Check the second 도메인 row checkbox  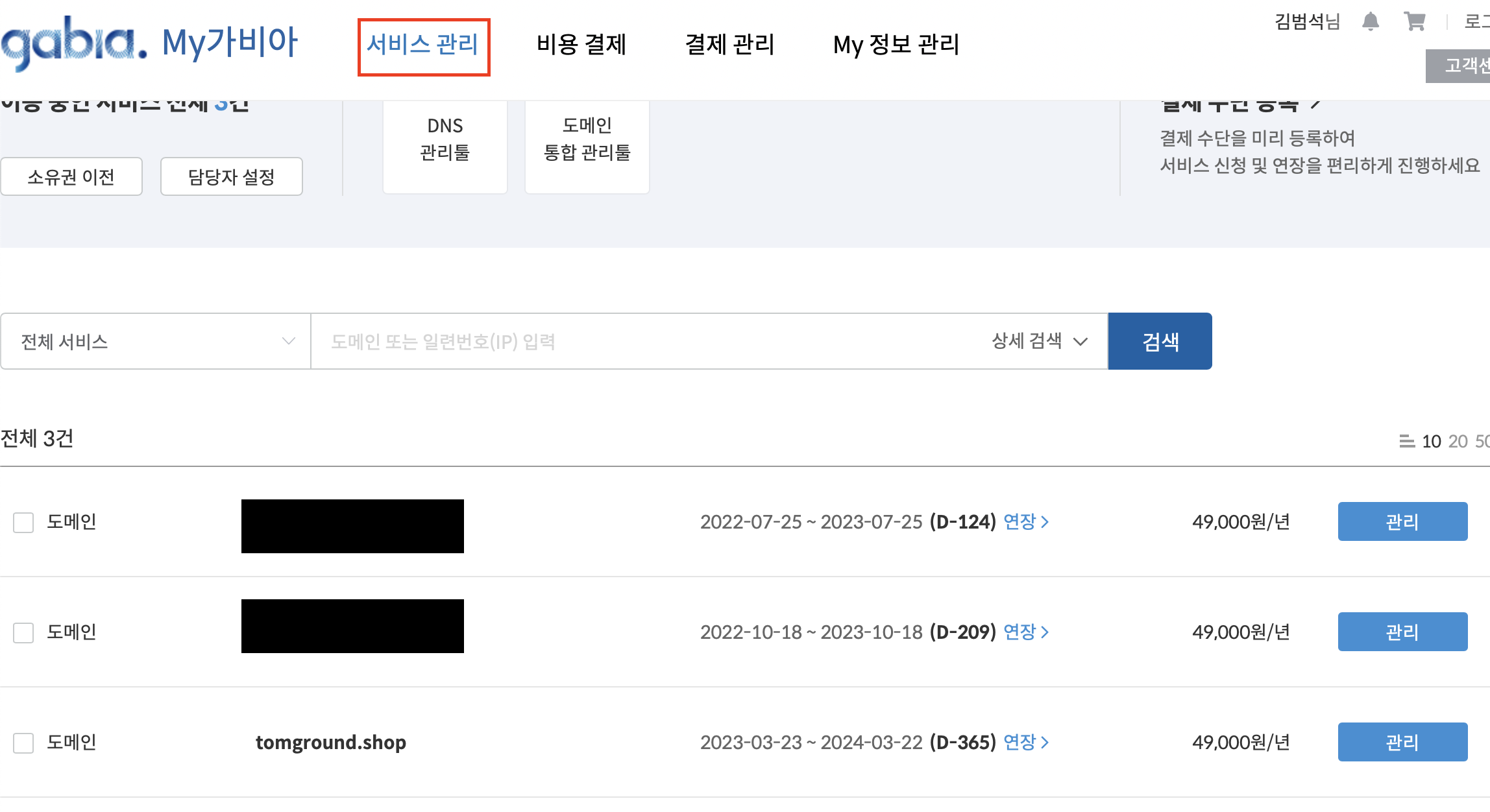(23, 632)
